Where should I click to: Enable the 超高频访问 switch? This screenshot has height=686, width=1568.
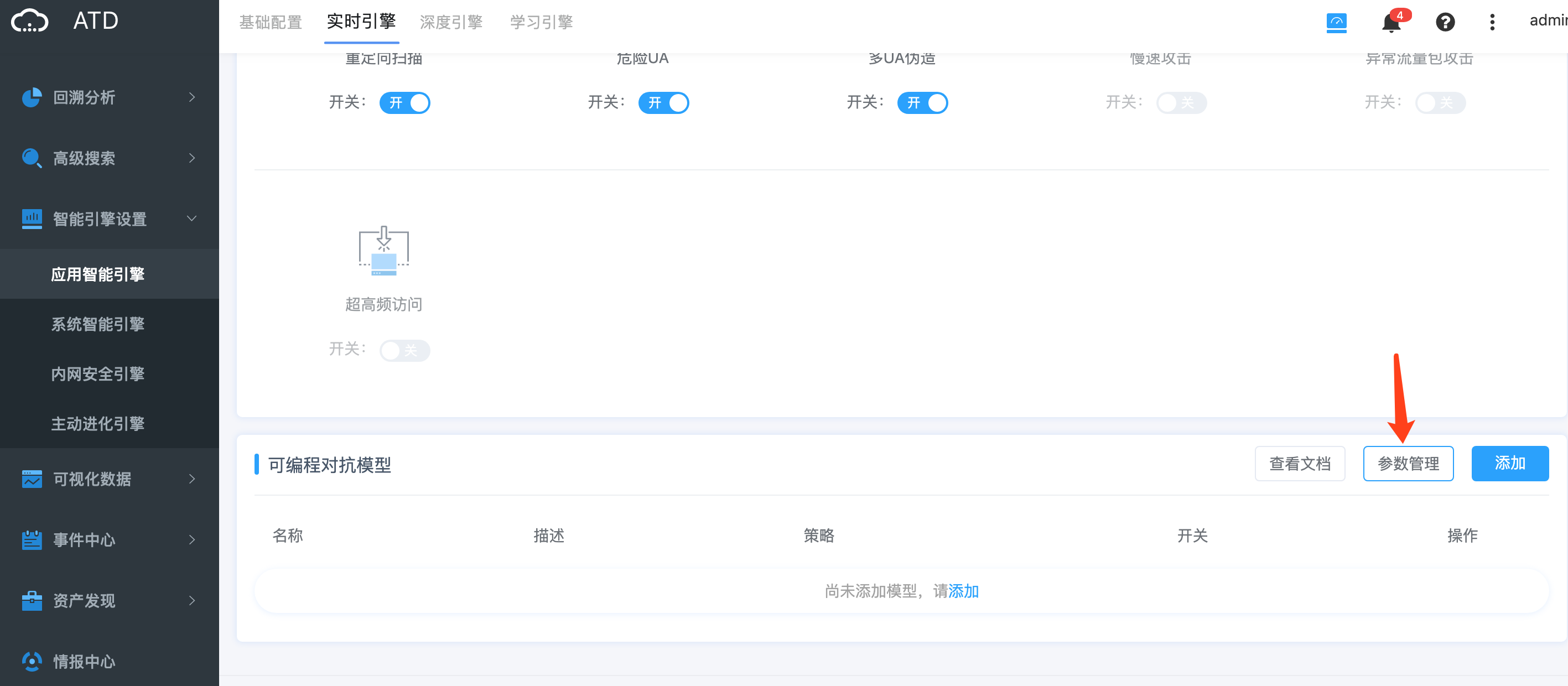click(405, 350)
